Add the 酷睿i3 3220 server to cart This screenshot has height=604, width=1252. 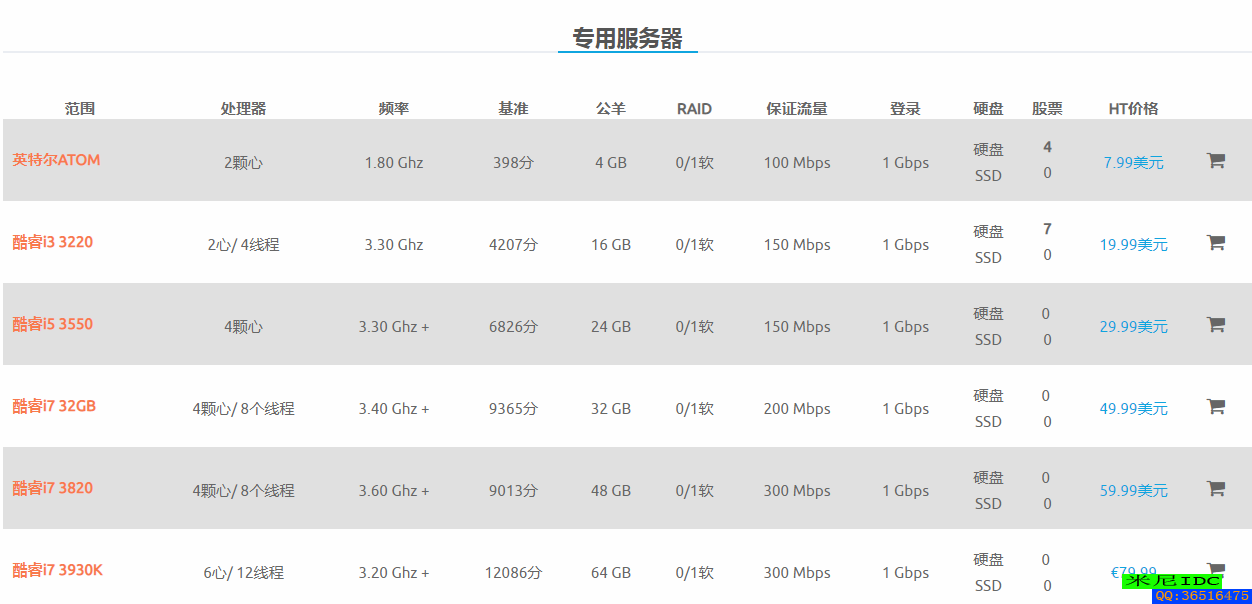click(x=1215, y=242)
